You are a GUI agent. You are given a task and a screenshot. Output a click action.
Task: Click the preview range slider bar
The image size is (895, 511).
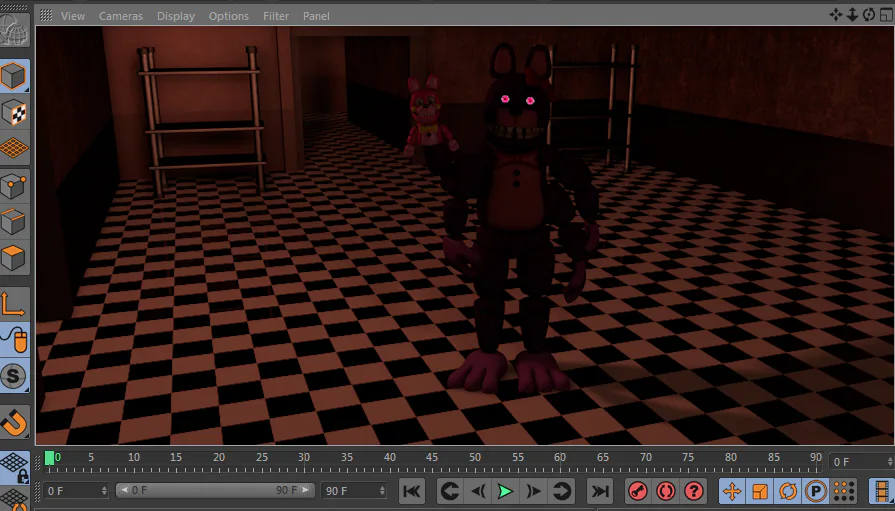[215, 490]
